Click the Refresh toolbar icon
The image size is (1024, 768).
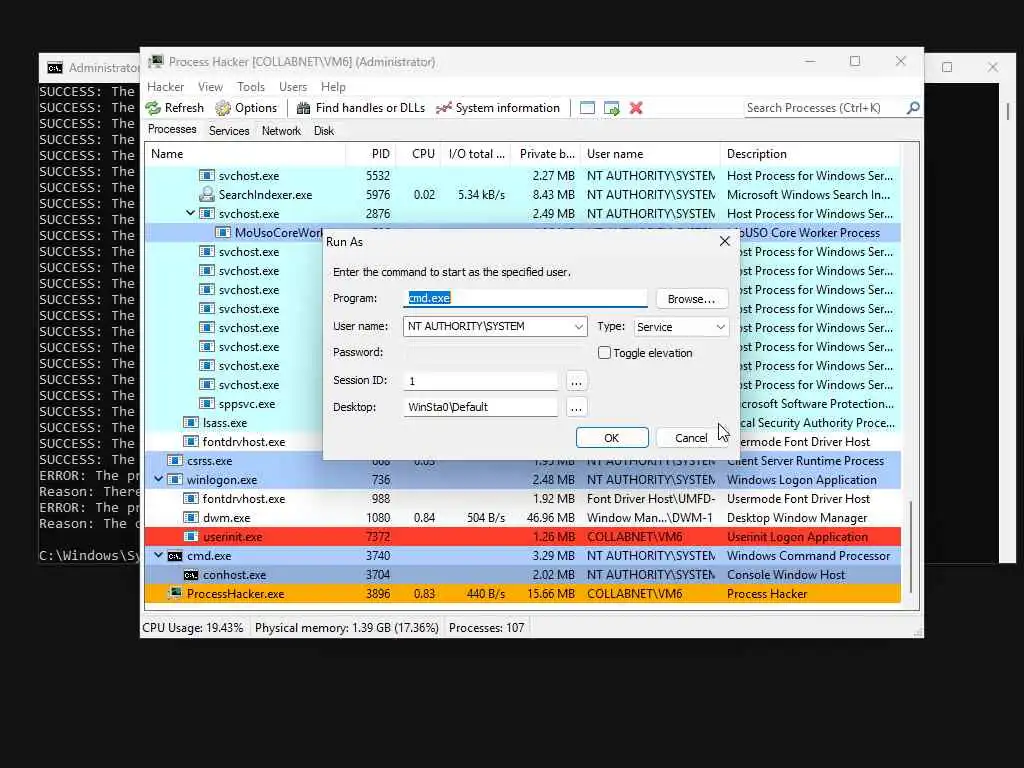coord(153,108)
